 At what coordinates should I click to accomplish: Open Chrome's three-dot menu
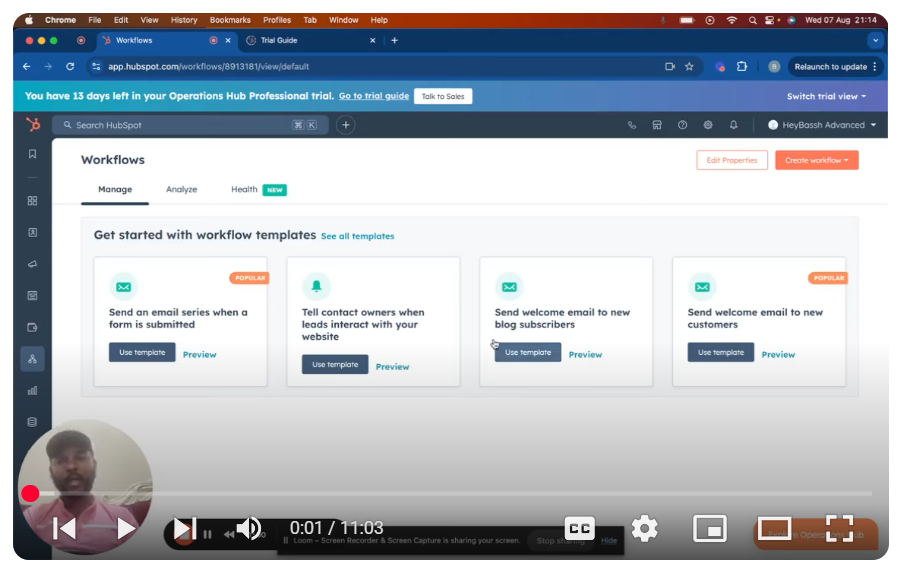click(x=875, y=67)
